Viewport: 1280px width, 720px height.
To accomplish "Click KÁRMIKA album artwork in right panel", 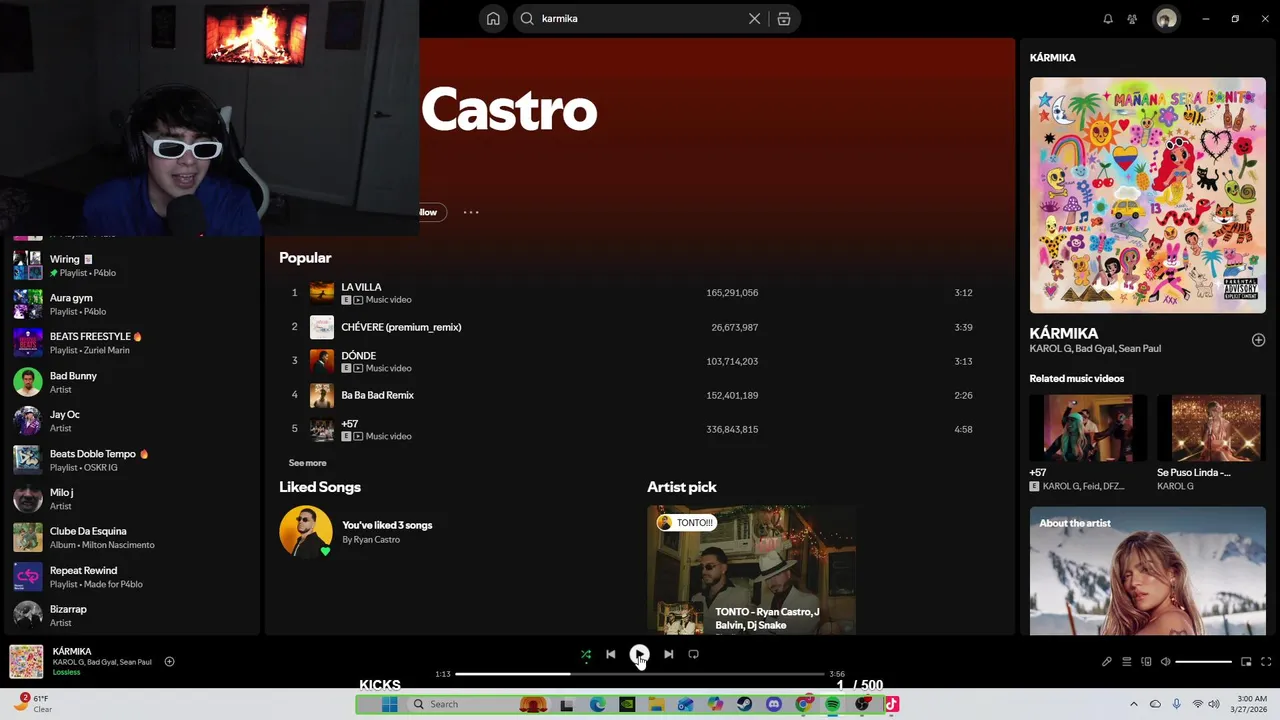I will tap(1148, 195).
